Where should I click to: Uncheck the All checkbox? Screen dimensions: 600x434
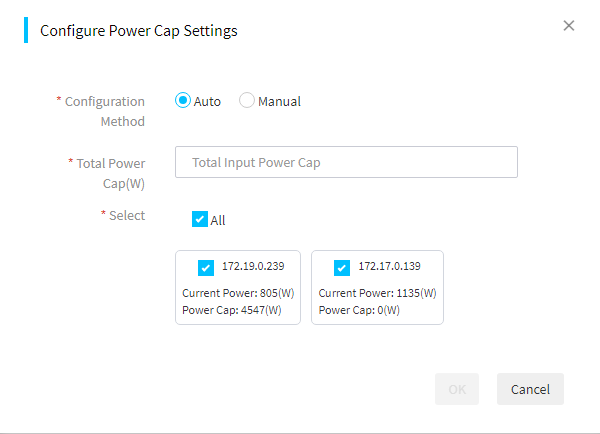[x=200, y=219]
